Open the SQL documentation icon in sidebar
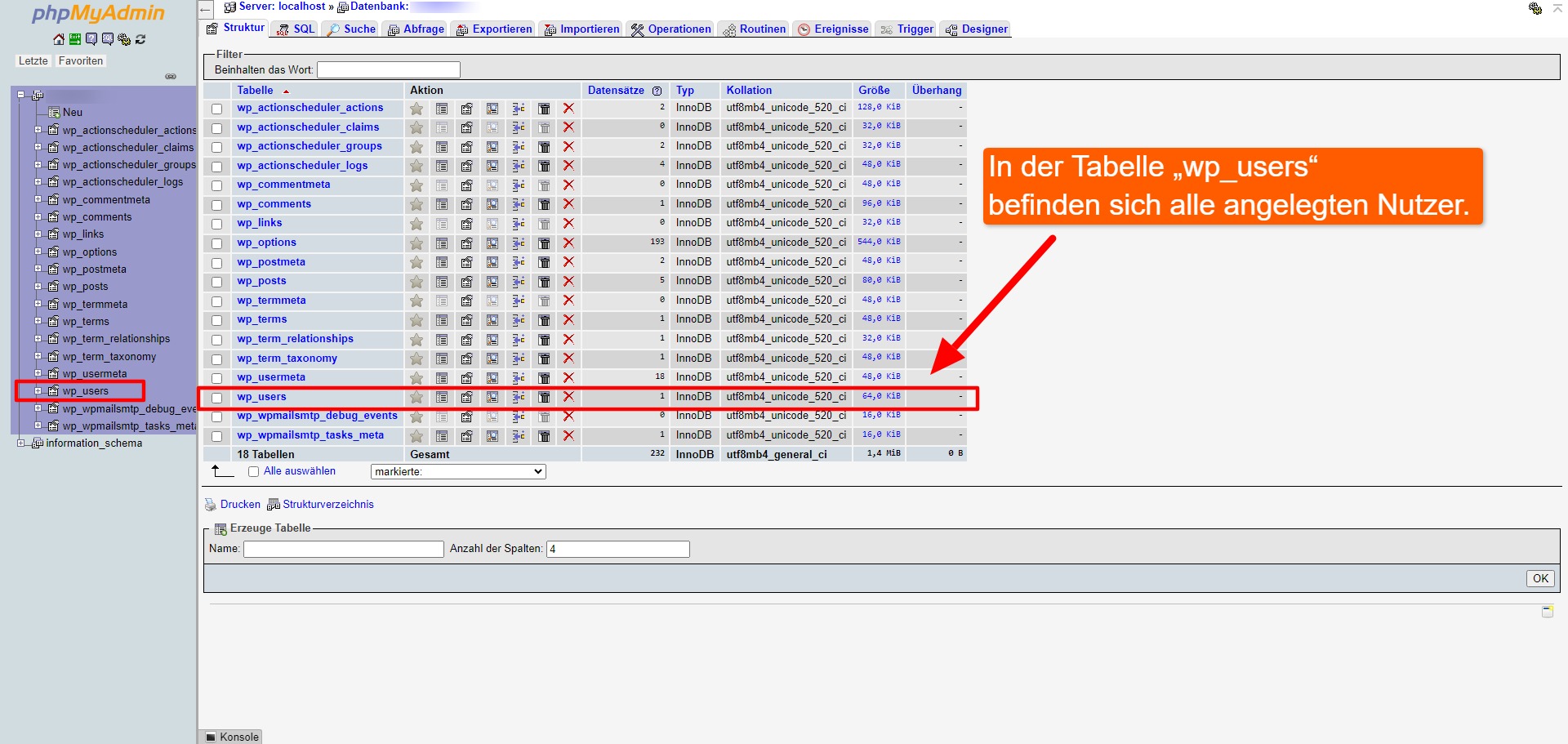The image size is (1568, 744). point(108,39)
